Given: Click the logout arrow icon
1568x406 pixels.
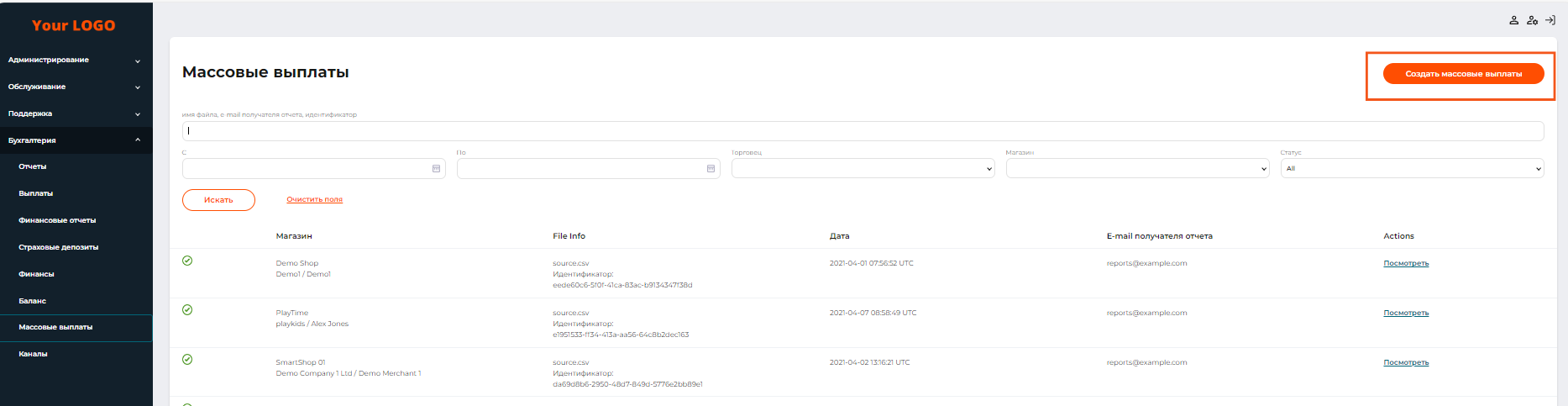Looking at the screenshot, I should click(1550, 20).
